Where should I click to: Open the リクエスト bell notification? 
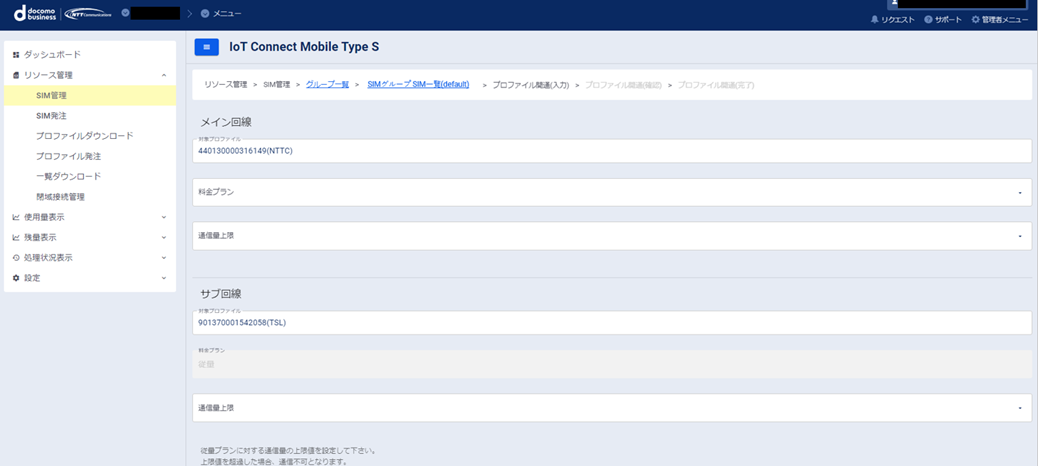892,20
